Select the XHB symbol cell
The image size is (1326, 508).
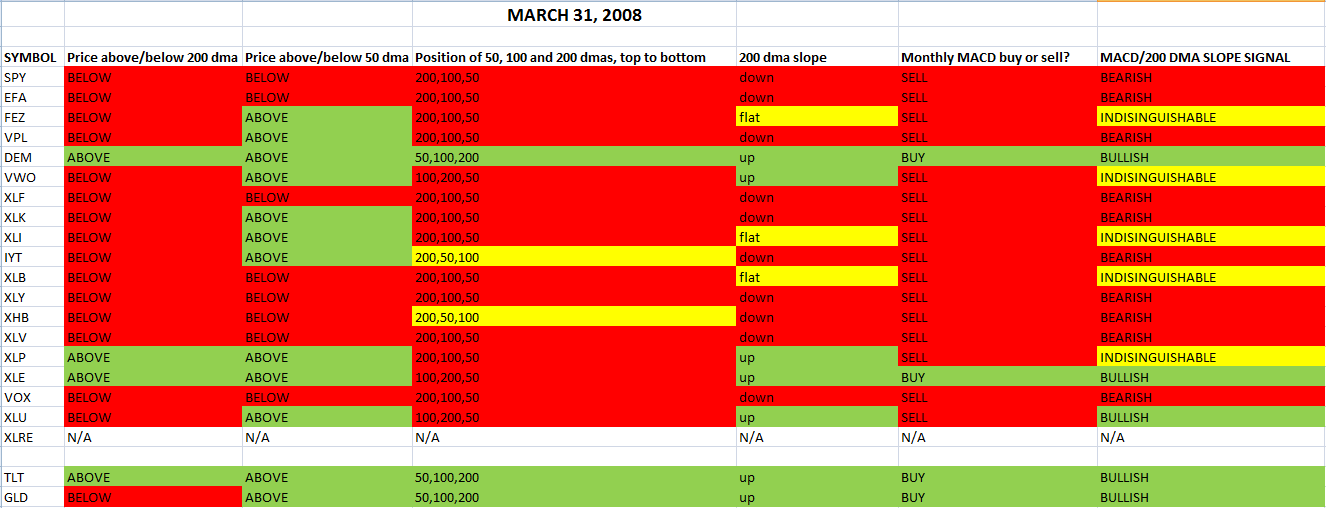[x=31, y=317]
